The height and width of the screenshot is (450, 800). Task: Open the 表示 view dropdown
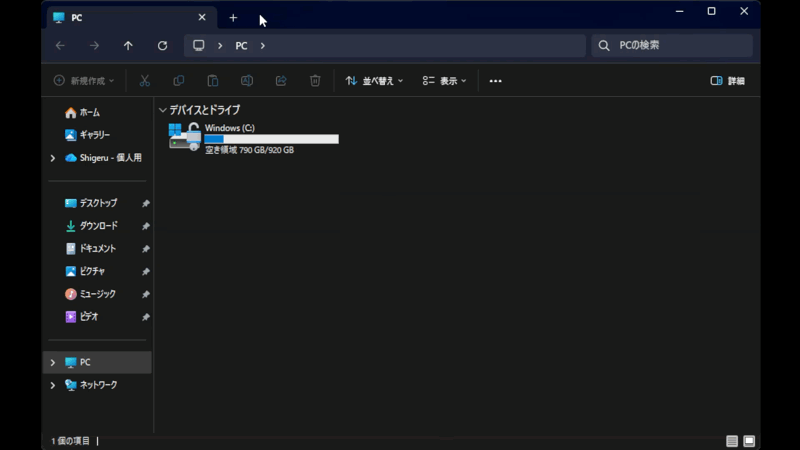(444, 81)
